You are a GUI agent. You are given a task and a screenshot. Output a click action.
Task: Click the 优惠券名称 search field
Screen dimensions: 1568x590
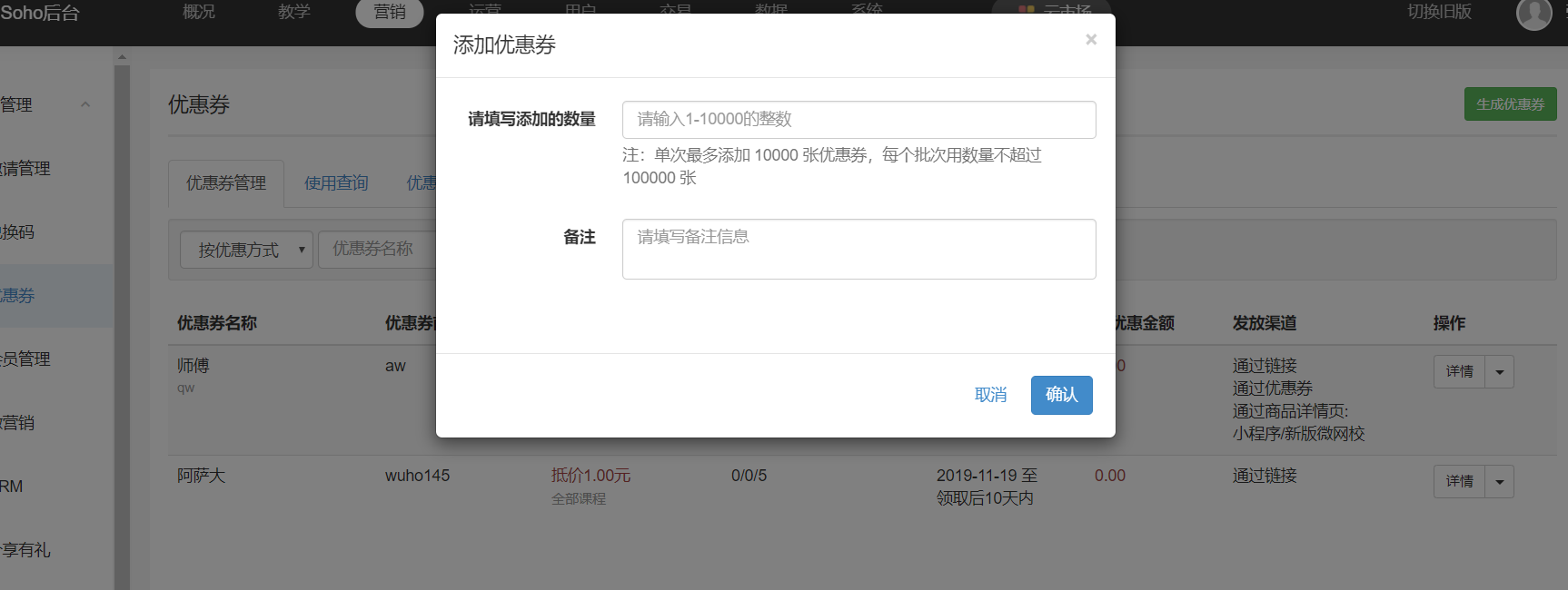(x=377, y=250)
